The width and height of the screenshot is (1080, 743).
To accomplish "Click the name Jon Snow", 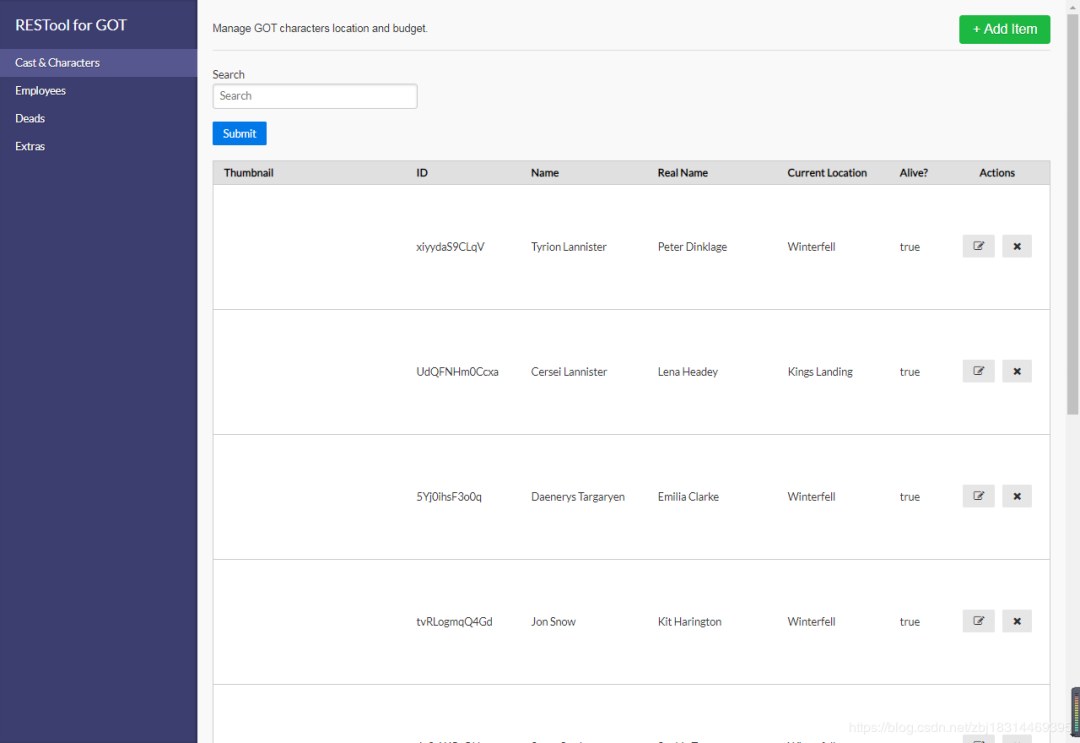I will 553,622.
